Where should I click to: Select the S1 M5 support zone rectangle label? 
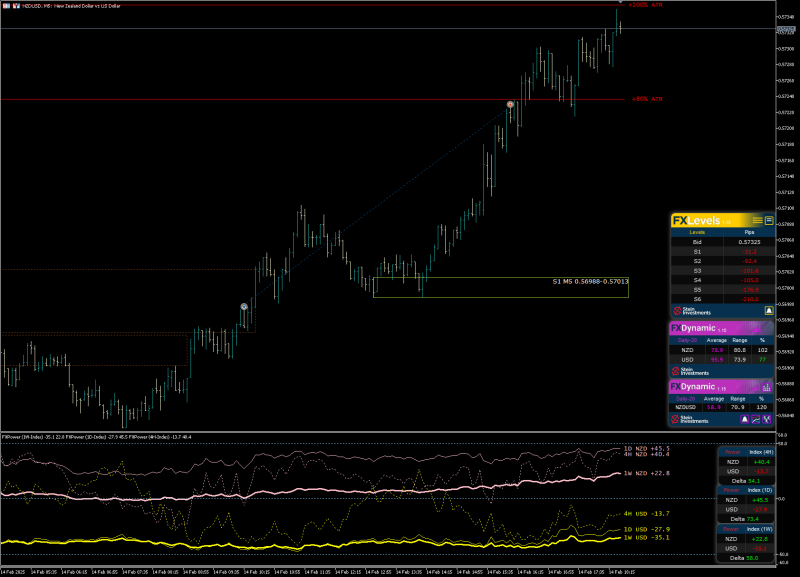point(590,282)
